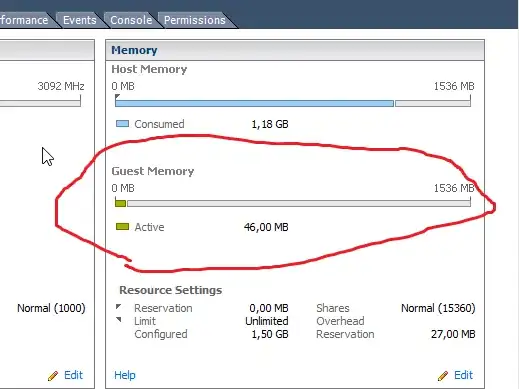Select the Memory panel header

click(295, 50)
